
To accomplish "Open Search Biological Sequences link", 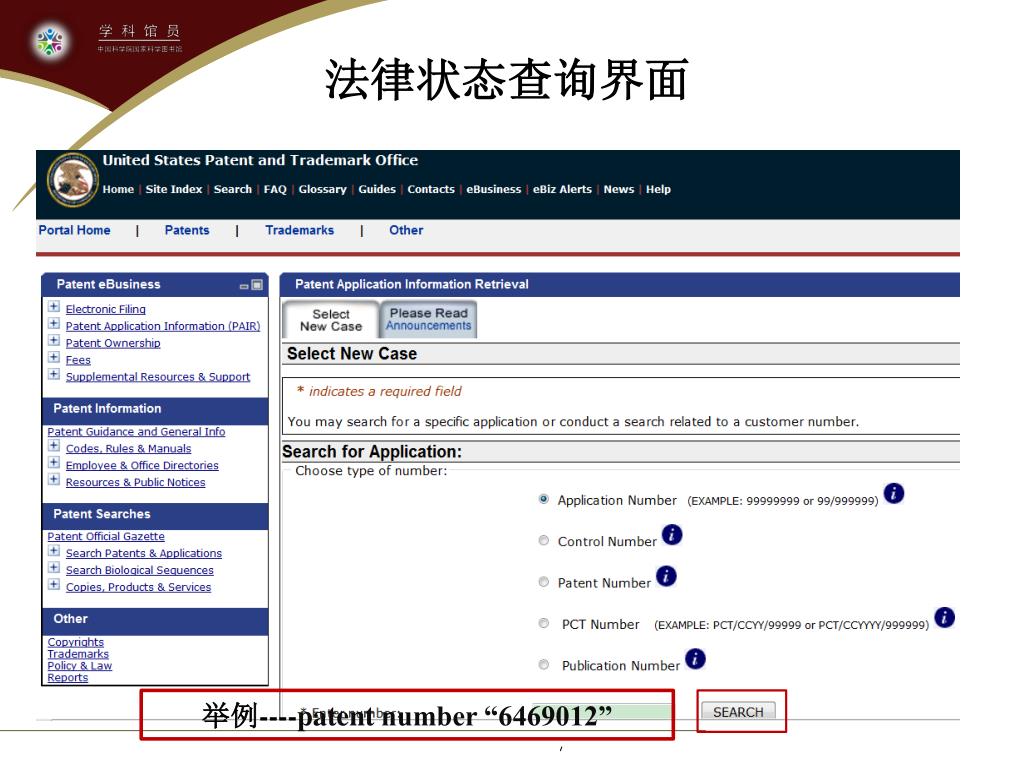I will pos(140,570).
